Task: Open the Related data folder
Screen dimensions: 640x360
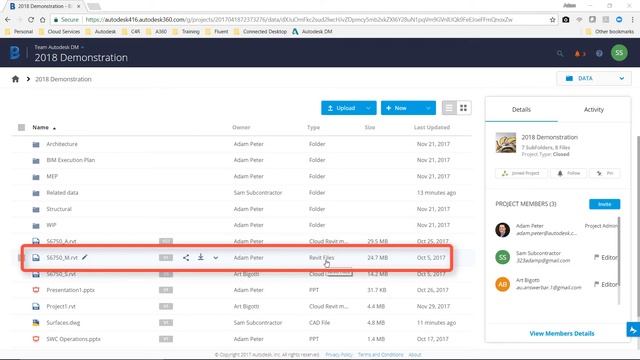Action: pyautogui.click(x=62, y=193)
